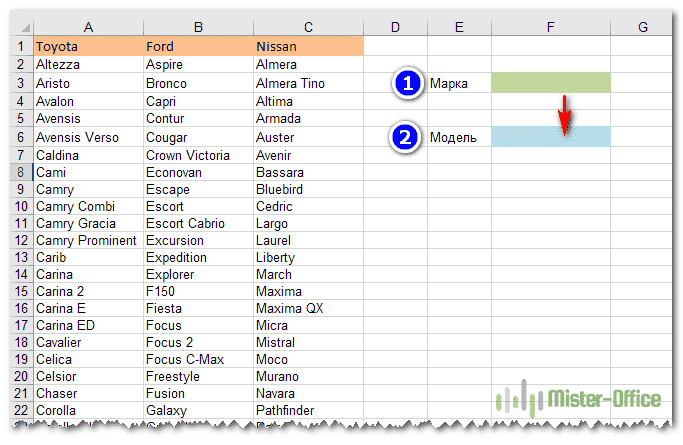Select the Camry Prominent cell
This screenshot has width=683, height=445.
pyautogui.click(x=88, y=241)
